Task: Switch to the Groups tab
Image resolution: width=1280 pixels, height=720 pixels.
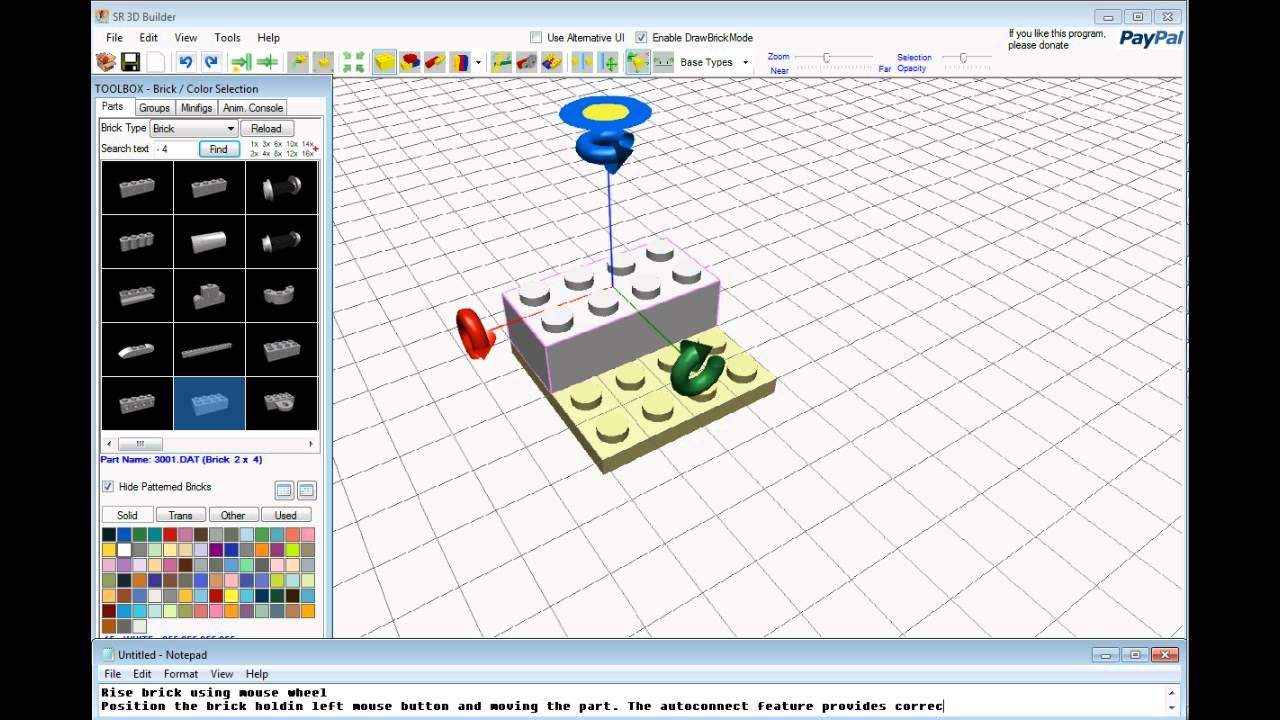Action: pos(154,108)
